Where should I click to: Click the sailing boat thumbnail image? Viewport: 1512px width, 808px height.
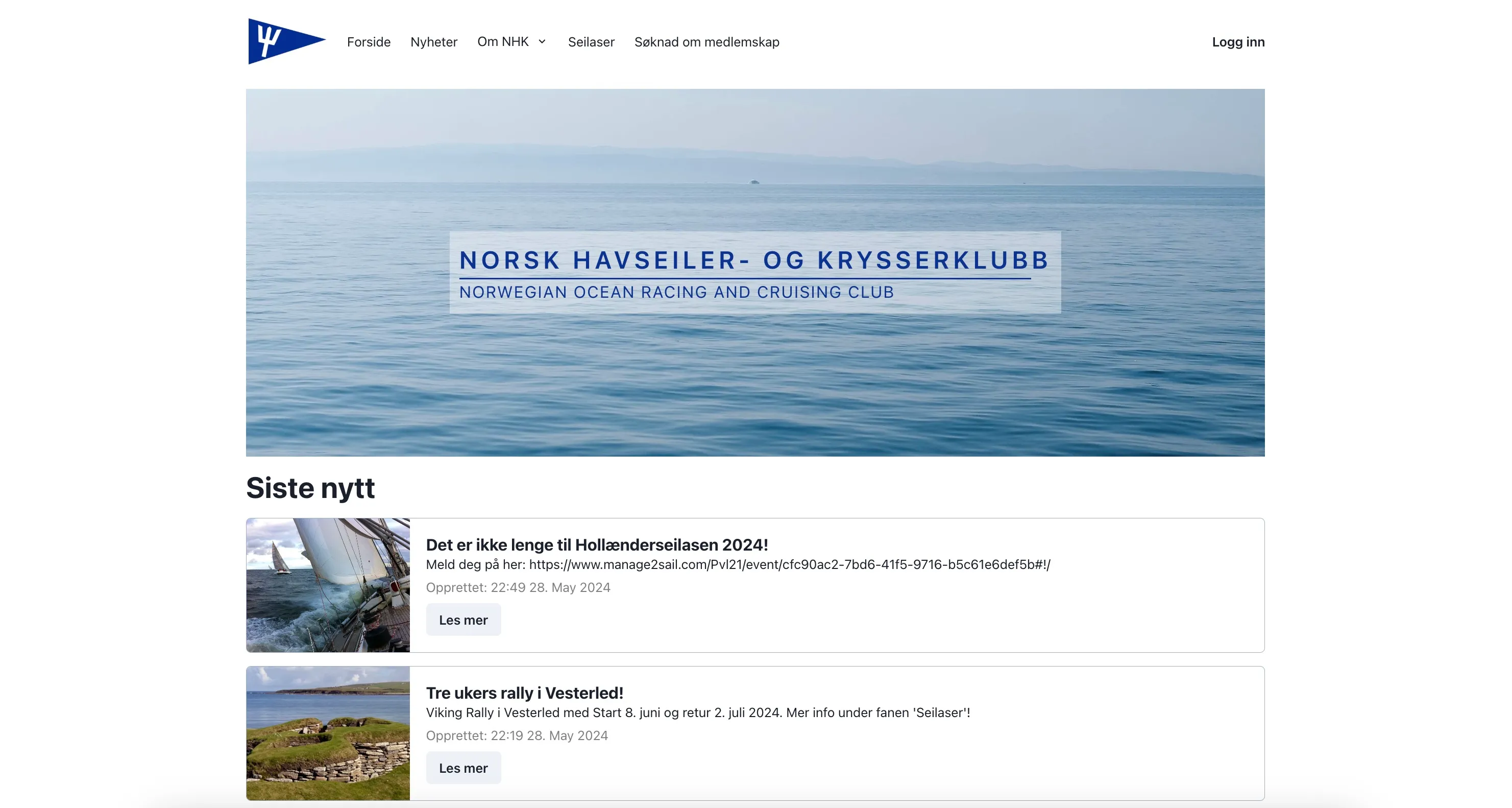click(x=327, y=585)
